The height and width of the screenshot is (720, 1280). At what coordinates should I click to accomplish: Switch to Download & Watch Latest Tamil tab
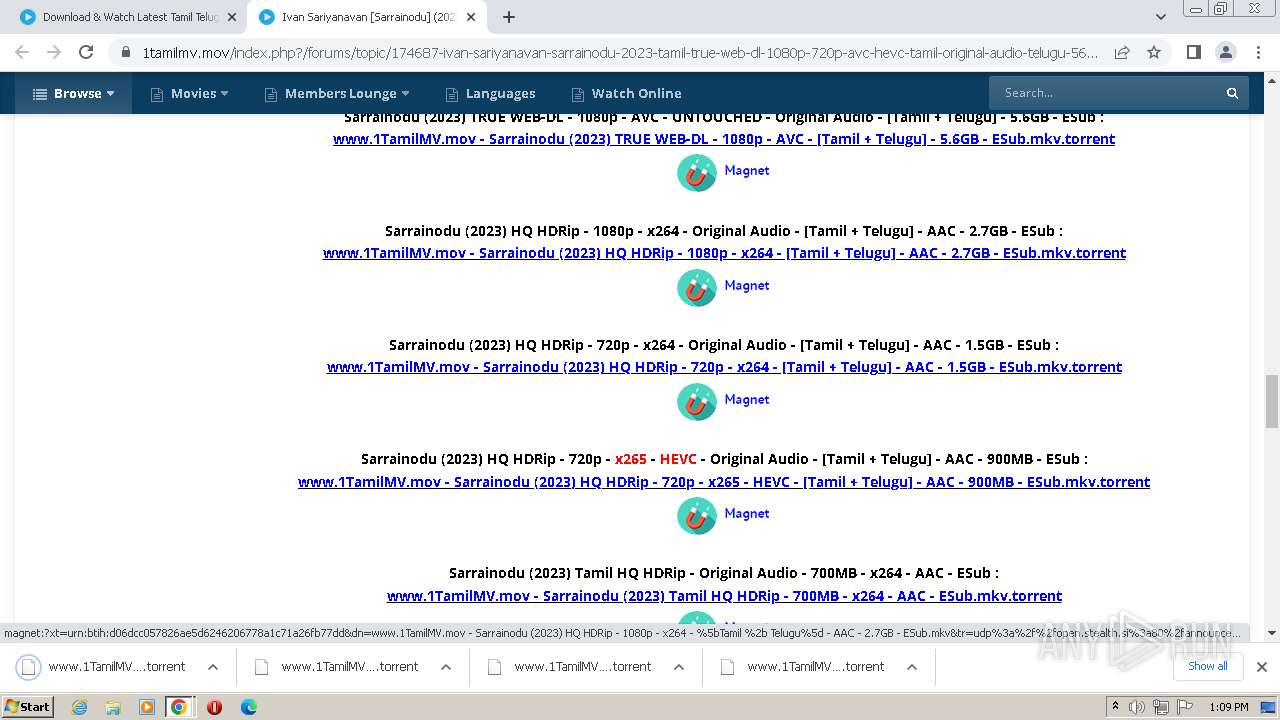point(130,17)
